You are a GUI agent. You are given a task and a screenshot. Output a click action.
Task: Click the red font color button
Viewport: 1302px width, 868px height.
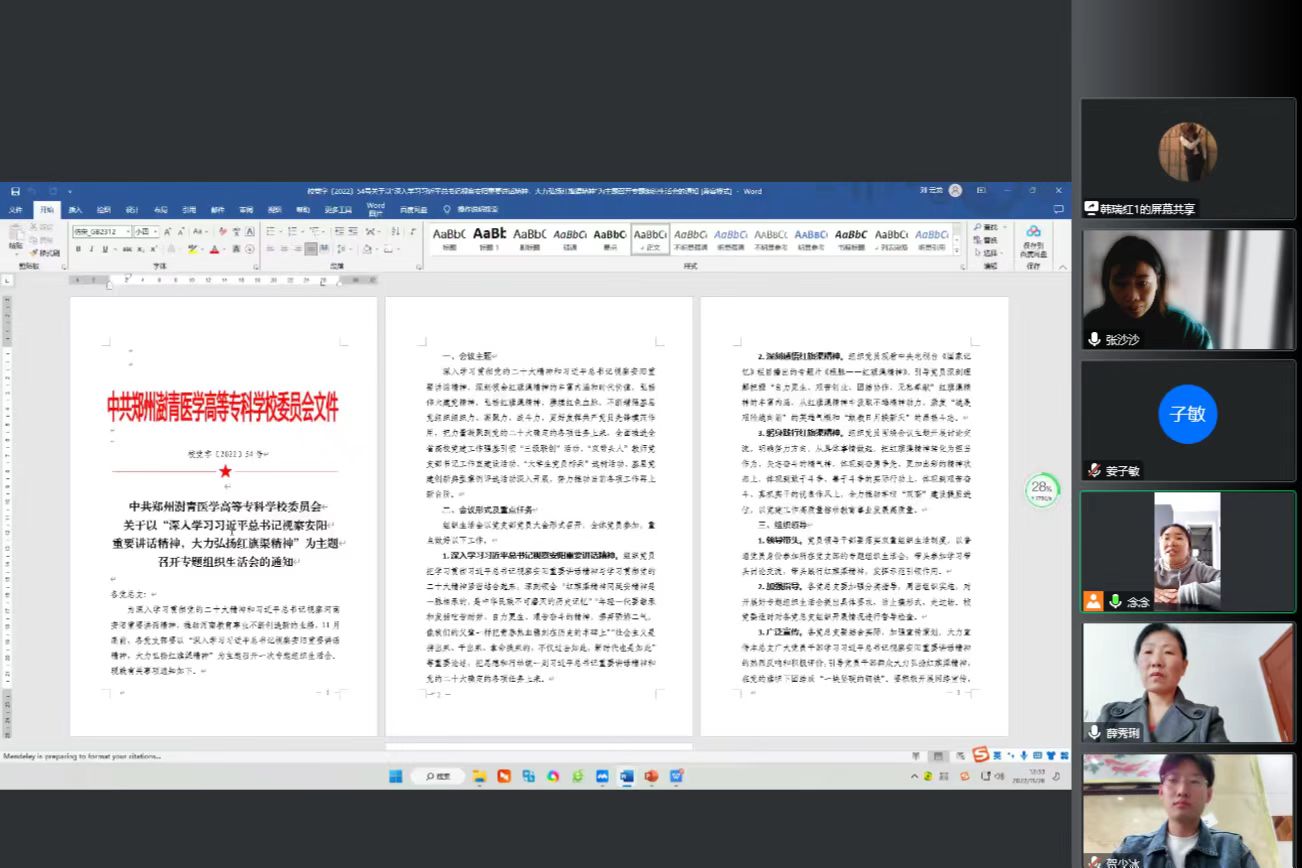click(x=214, y=249)
